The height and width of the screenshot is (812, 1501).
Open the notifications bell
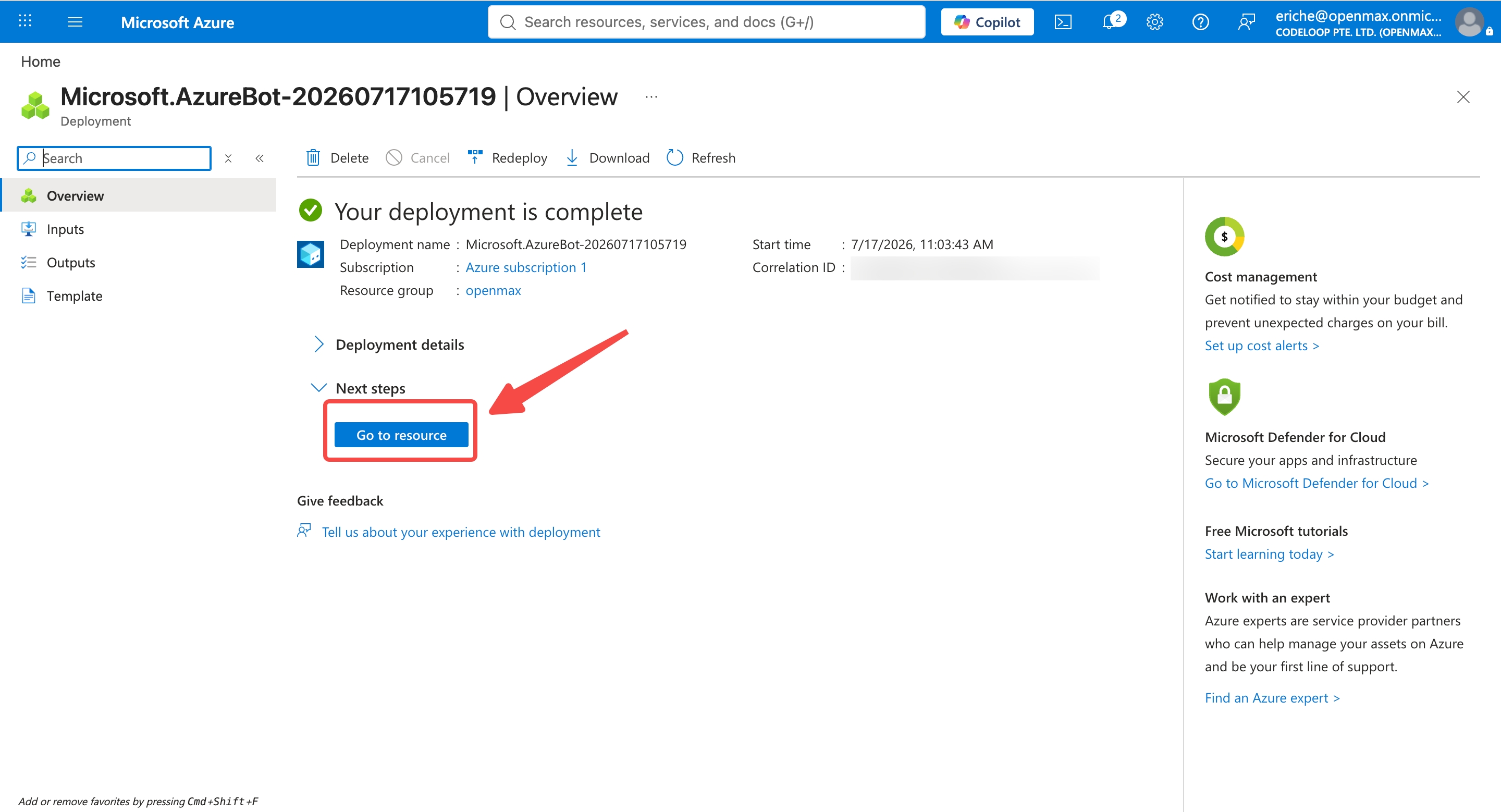point(1110,22)
